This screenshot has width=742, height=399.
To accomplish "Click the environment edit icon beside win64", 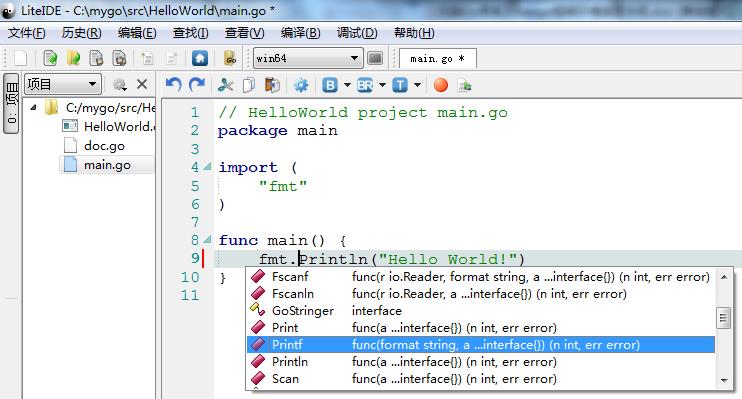I will 375,58.
